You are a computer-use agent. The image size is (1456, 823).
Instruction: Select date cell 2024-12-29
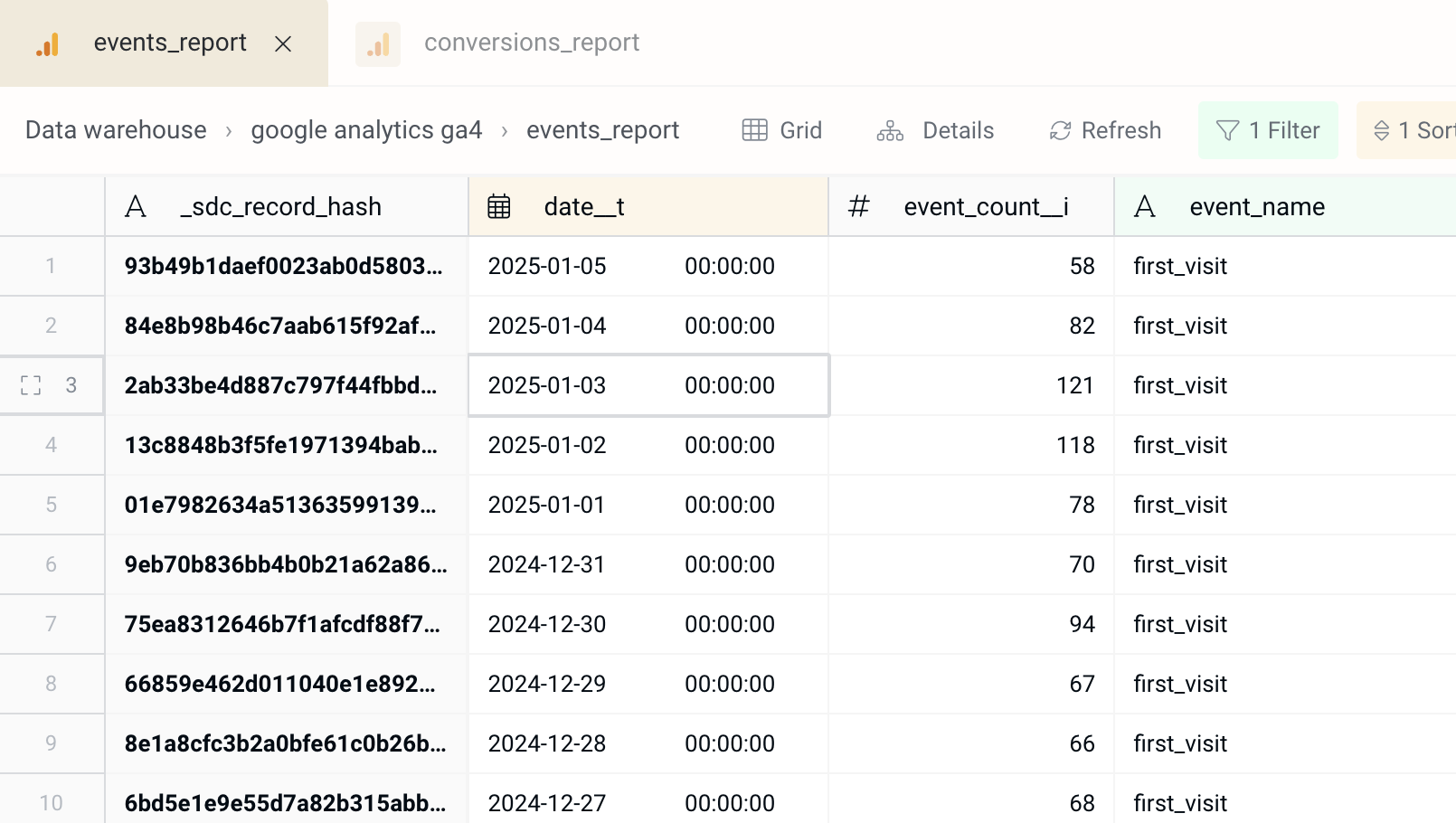648,684
